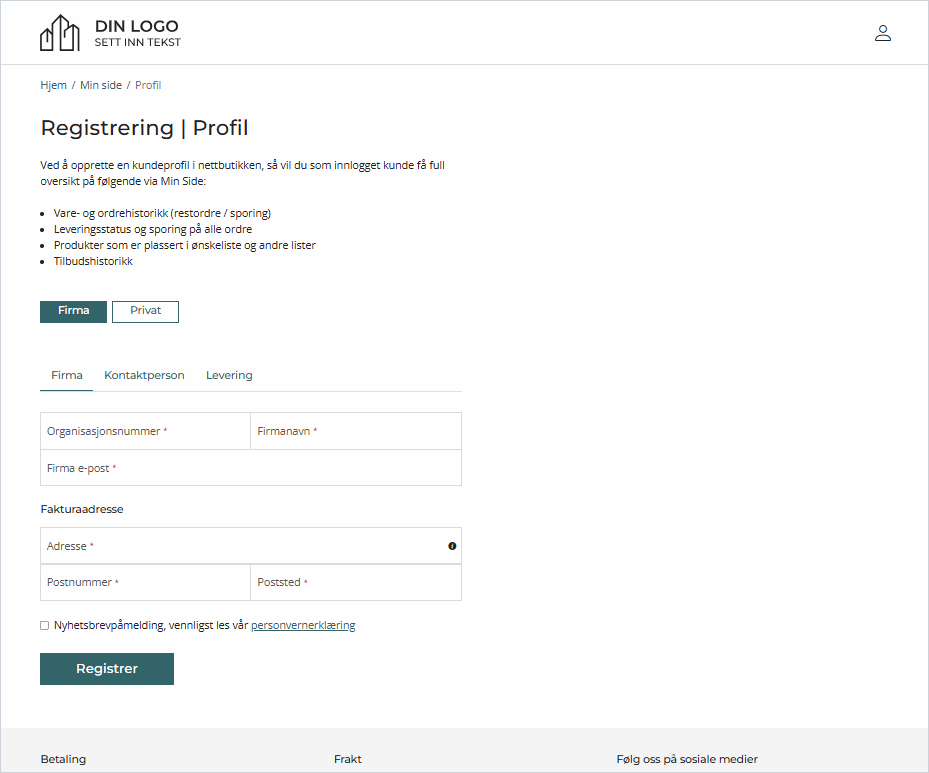
Task: Enable the newsletter signup checkbox
Action: tap(44, 626)
